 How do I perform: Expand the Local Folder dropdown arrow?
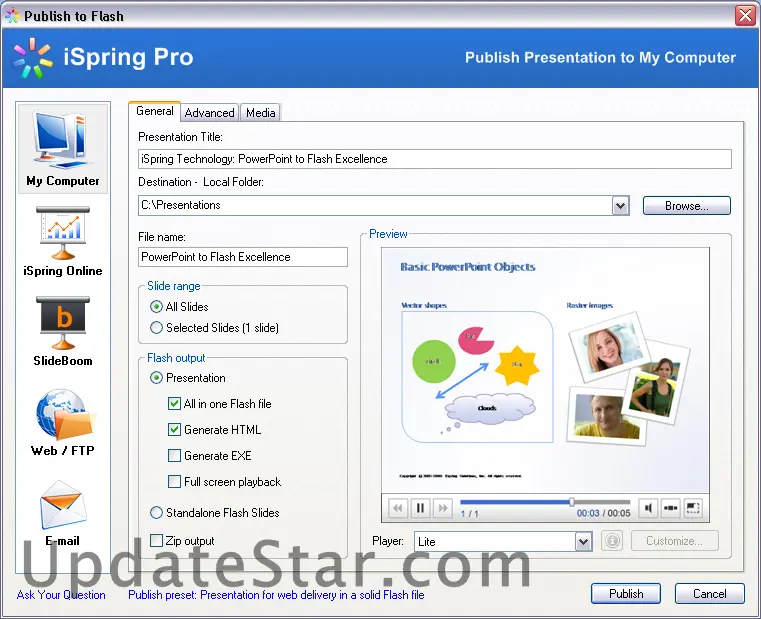(x=620, y=205)
